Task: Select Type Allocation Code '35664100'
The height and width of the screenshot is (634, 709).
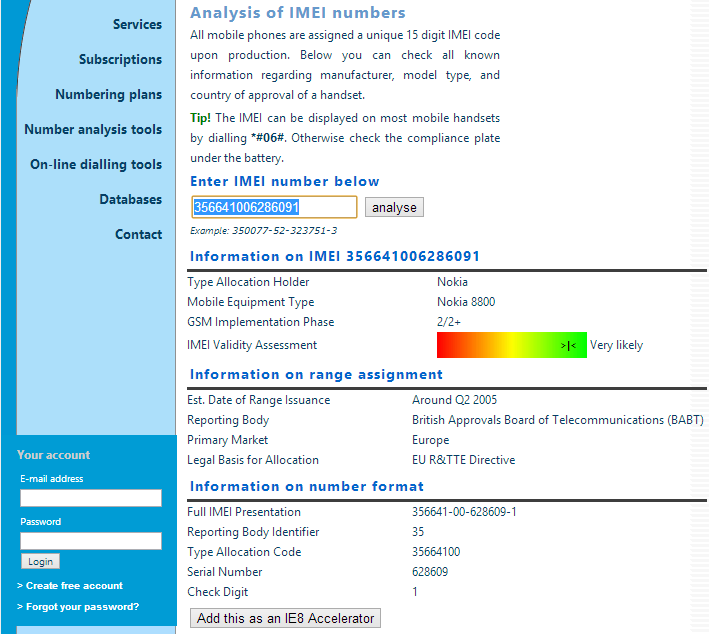Action: point(436,552)
